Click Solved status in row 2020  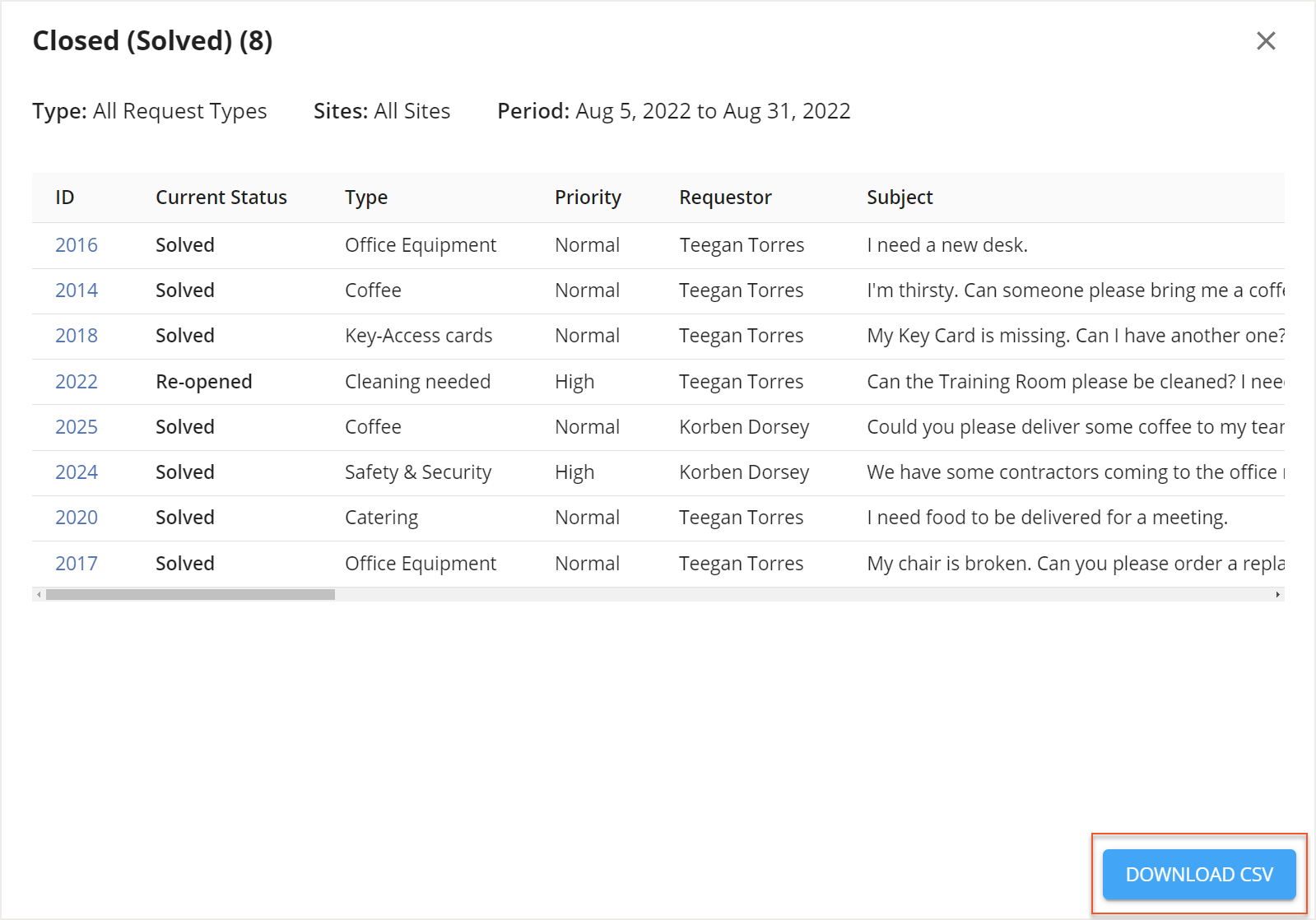pos(185,518)
